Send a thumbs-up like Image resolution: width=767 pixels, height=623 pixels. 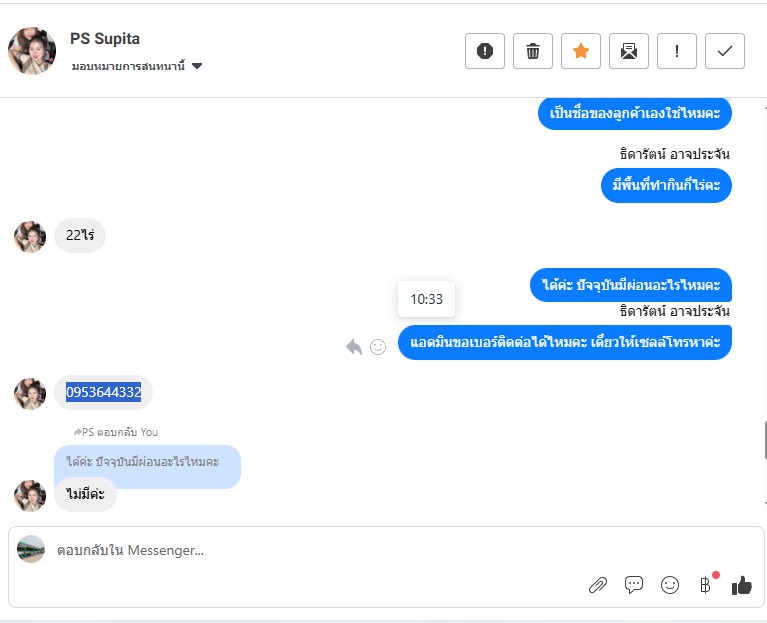pos(742,585)
